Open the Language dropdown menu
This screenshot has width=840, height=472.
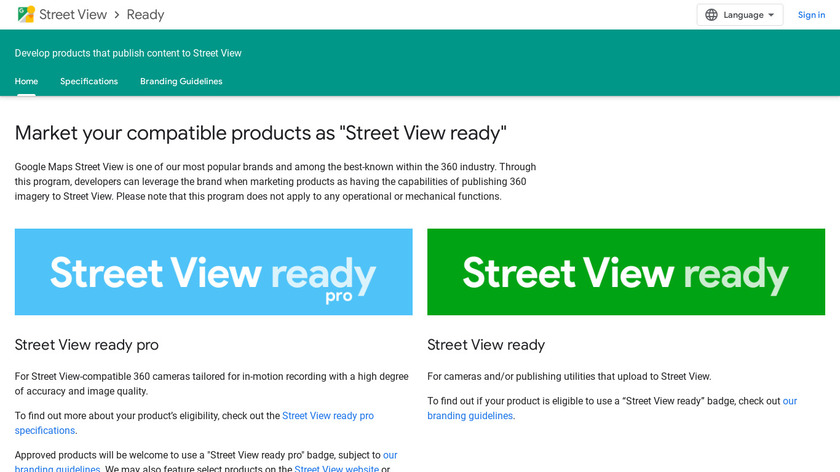[739, 15]
